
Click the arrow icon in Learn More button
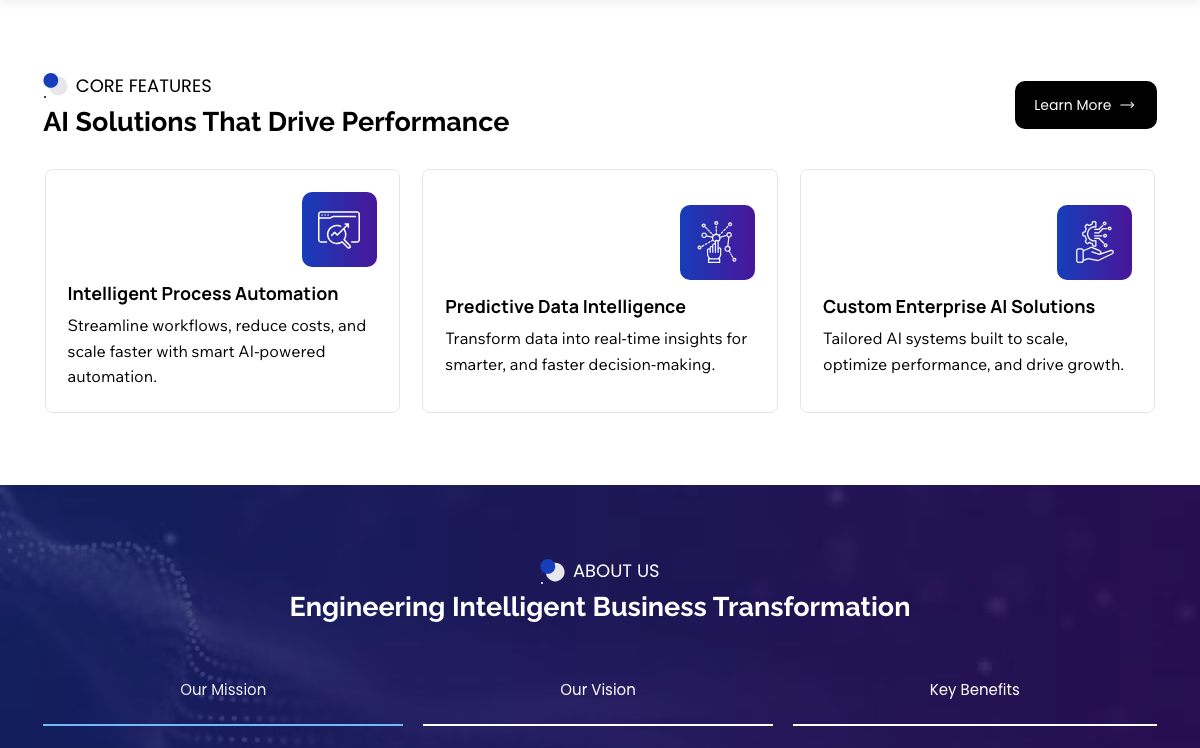[x=1127, y=105]
